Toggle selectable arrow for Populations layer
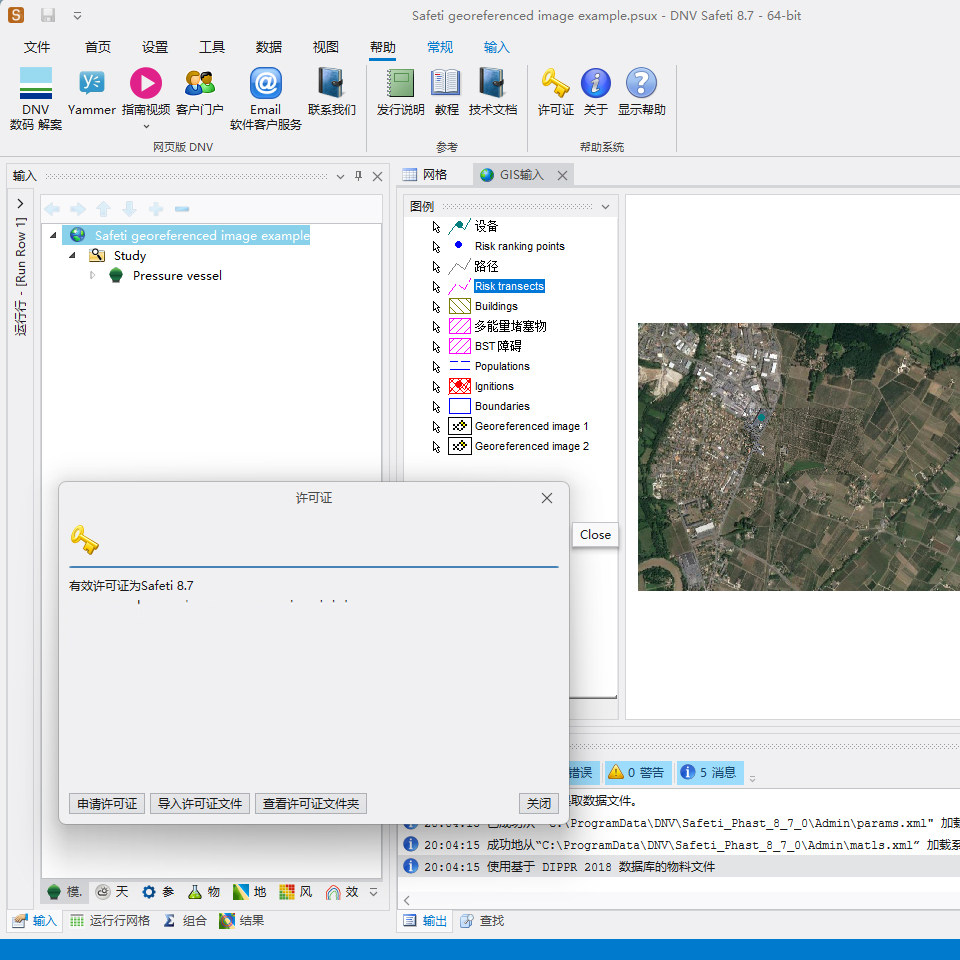This screenshot has width=960, height=960. tap(436, 367)
